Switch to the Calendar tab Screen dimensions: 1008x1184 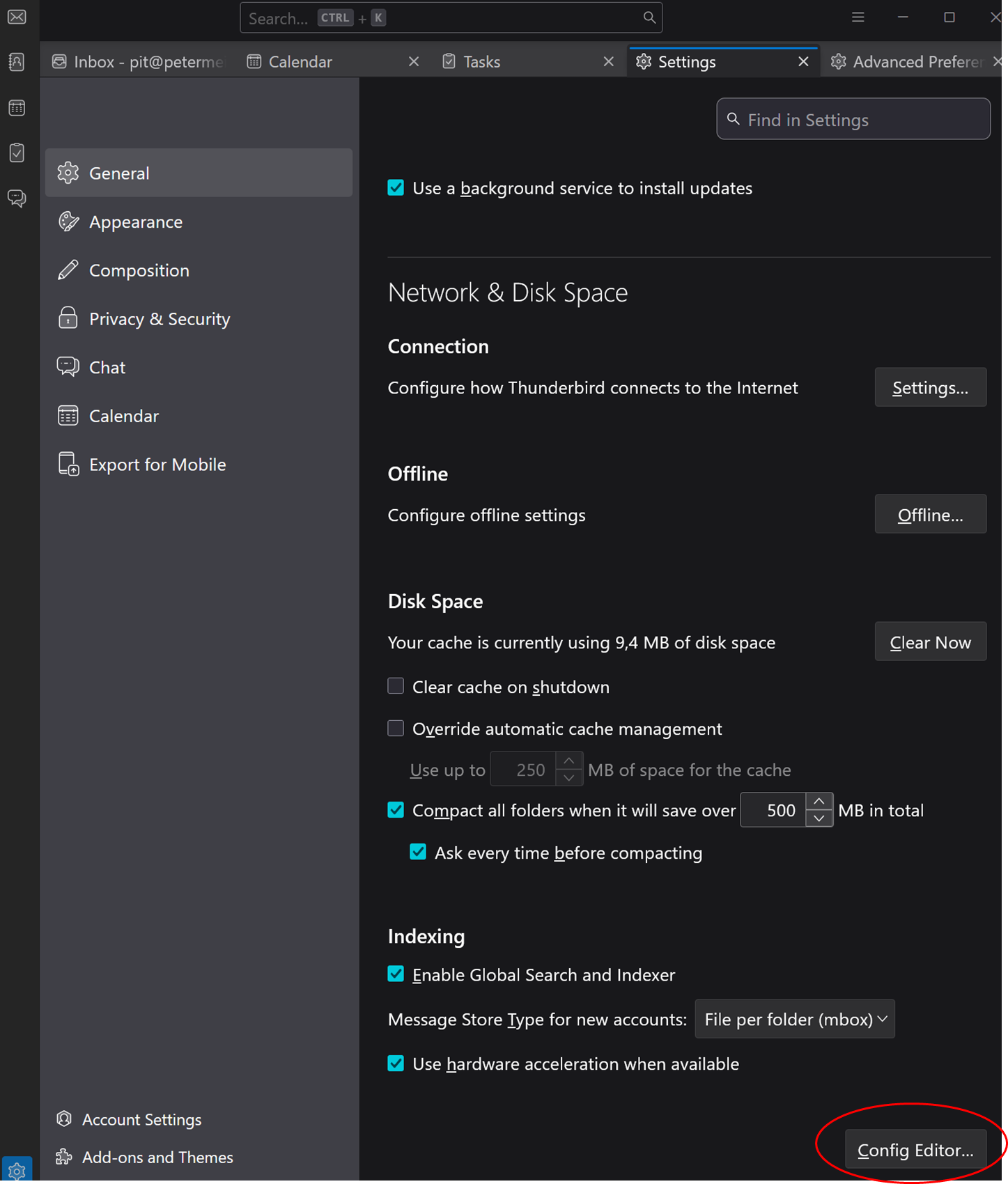[300, 62]
